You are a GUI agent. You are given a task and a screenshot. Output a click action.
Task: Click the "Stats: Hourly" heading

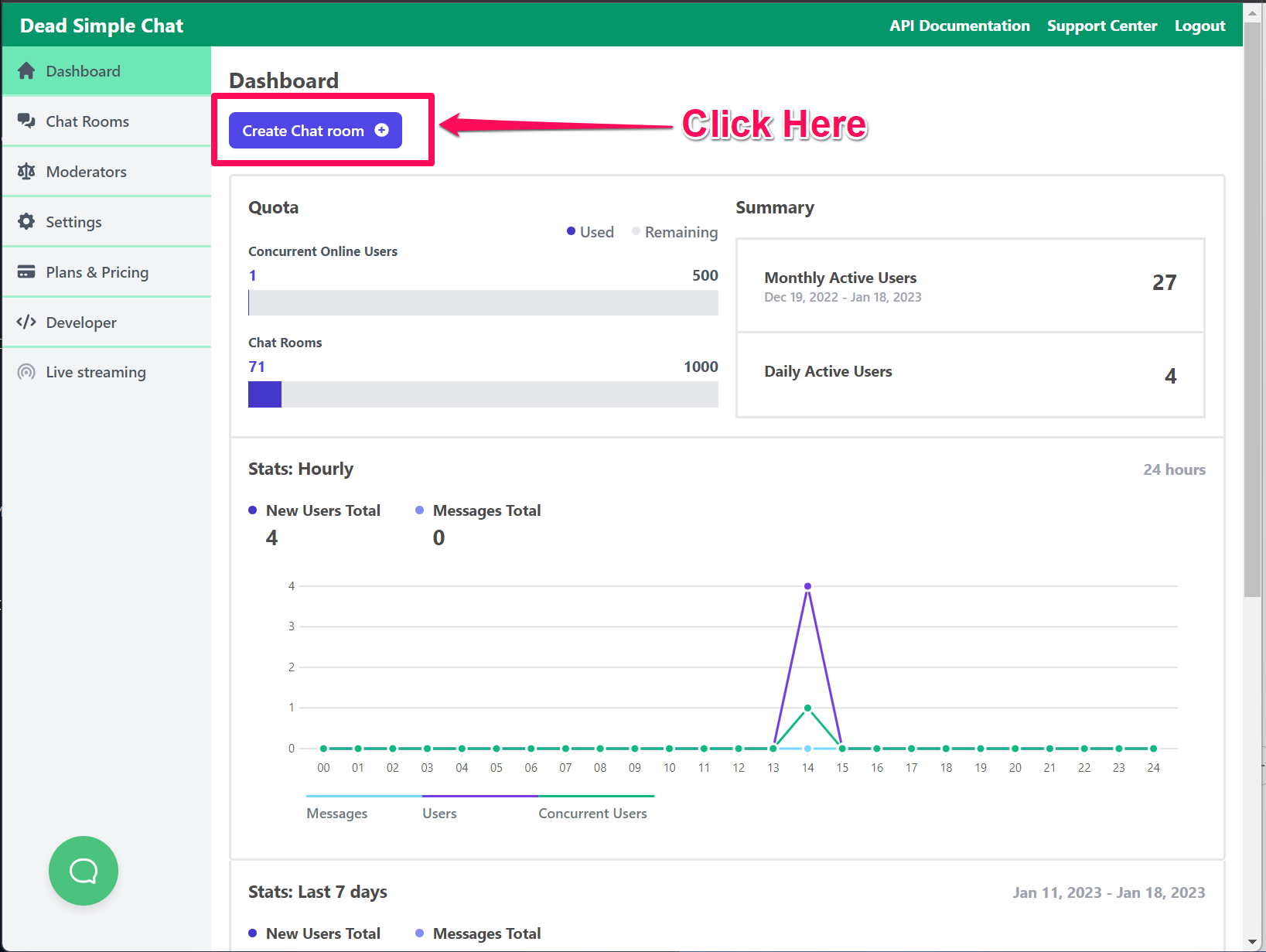tap(301, 469)
